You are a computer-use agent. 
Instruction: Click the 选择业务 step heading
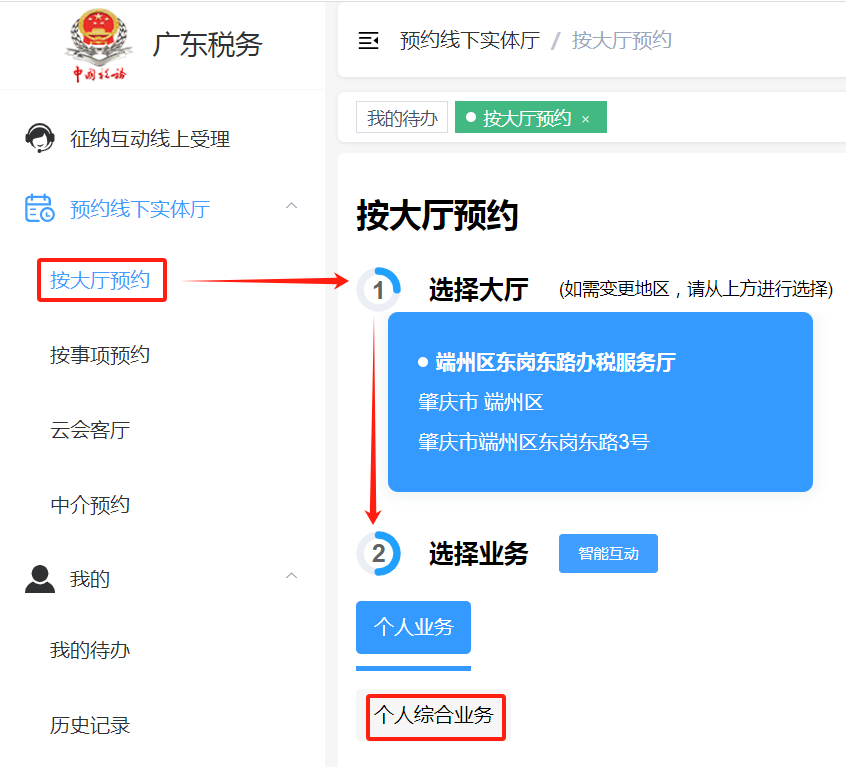479,553
